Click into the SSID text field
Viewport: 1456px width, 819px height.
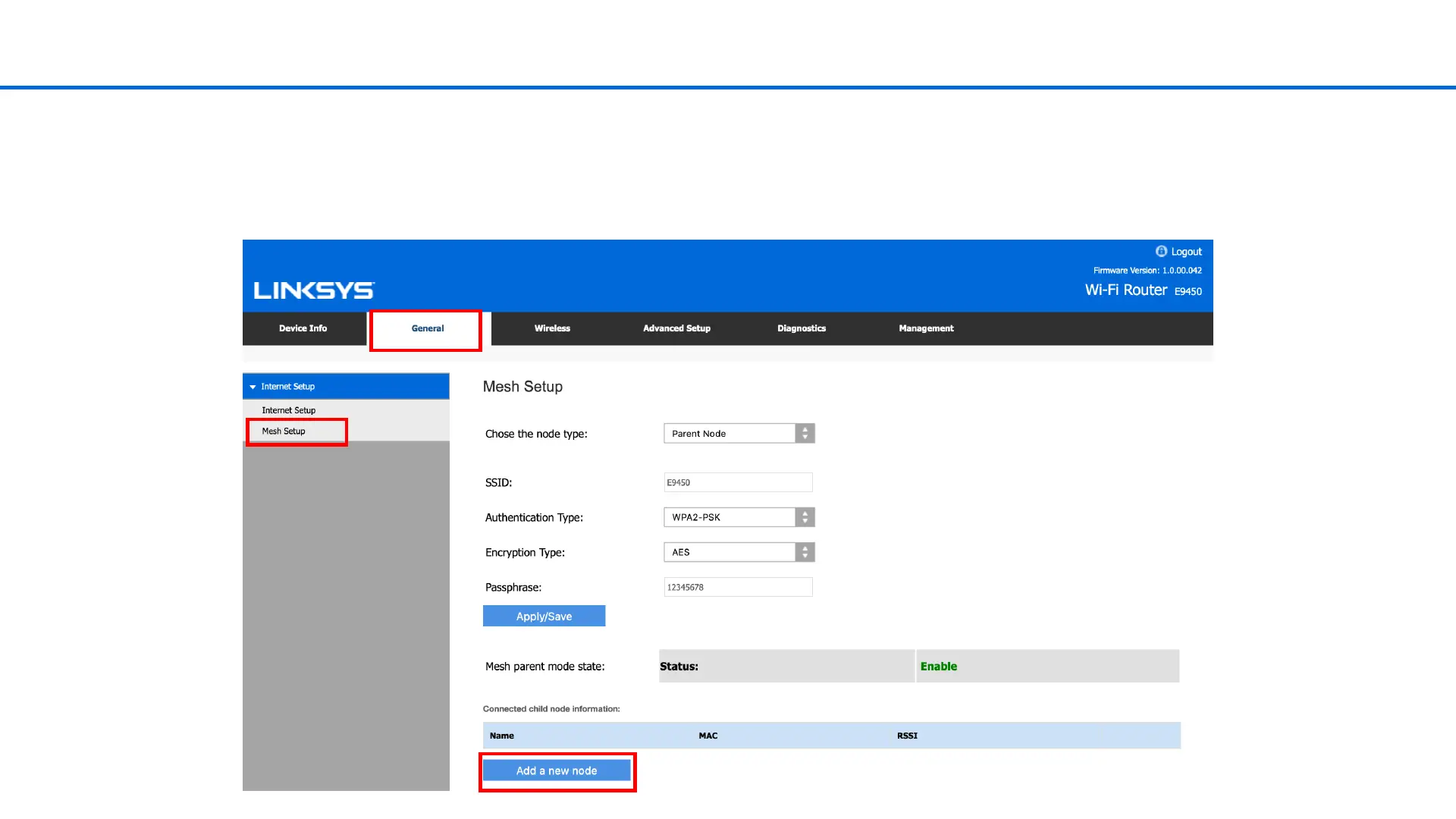point(737,482)
